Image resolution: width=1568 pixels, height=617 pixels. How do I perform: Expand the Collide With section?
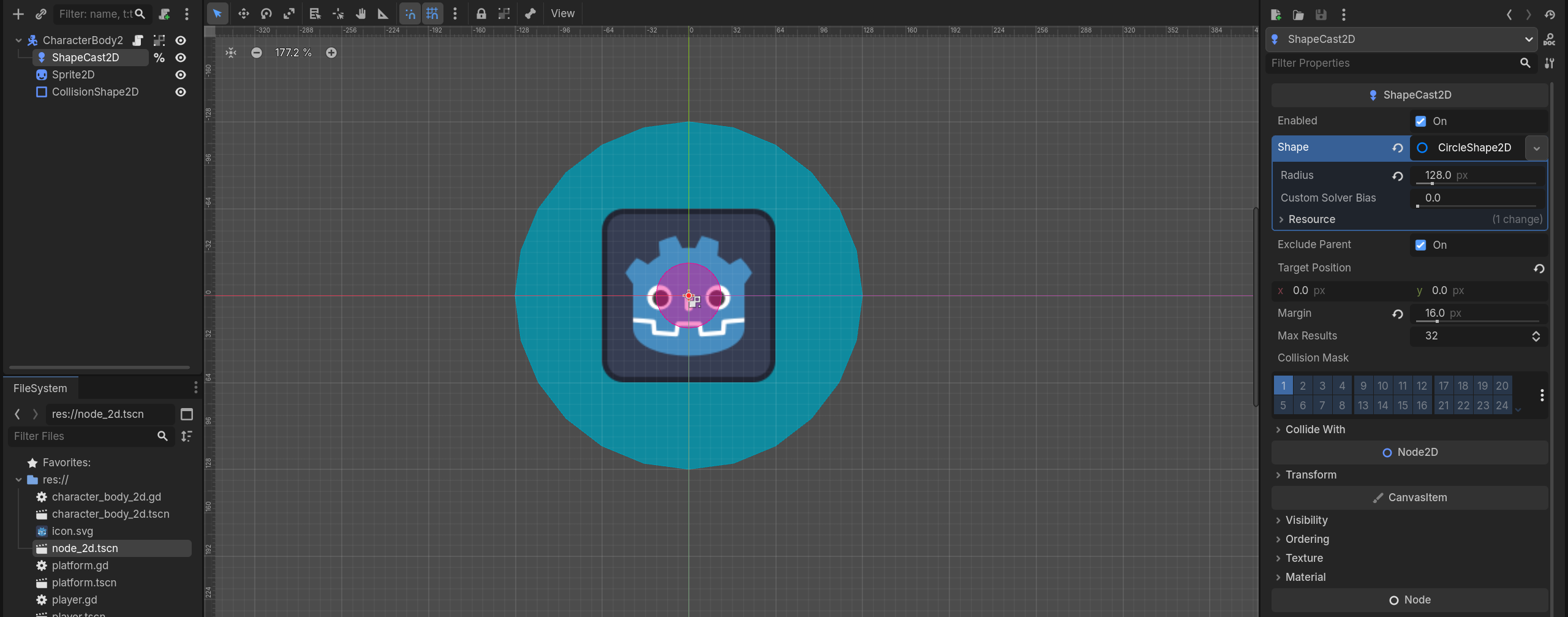coord(1314,430)
